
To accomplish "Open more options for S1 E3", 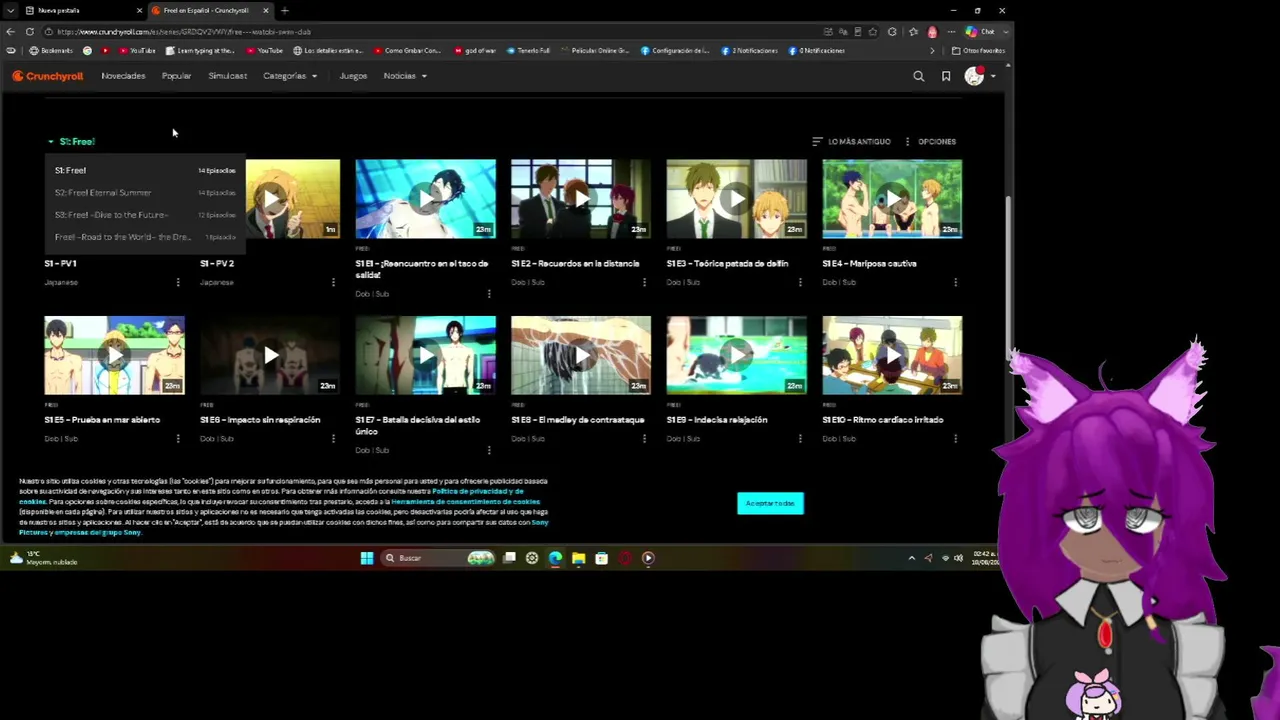I will (x=800, y=282).
